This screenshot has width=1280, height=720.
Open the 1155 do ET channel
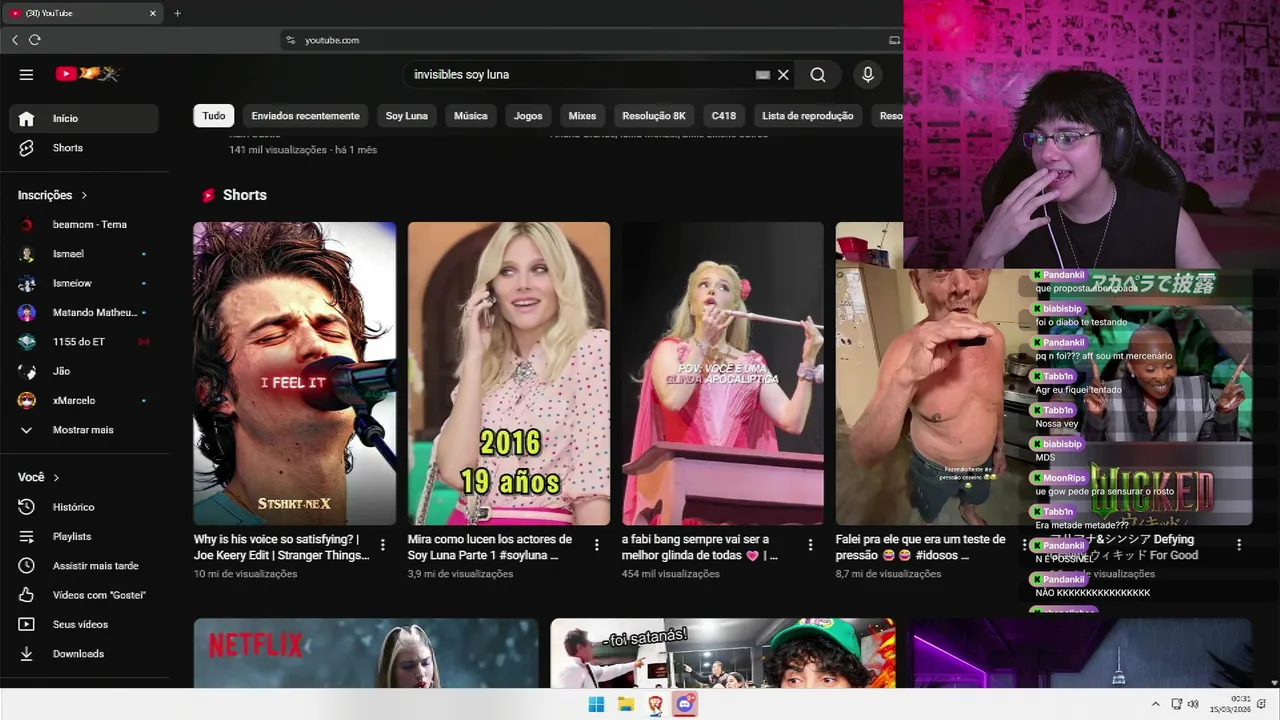tap(84, 342)
